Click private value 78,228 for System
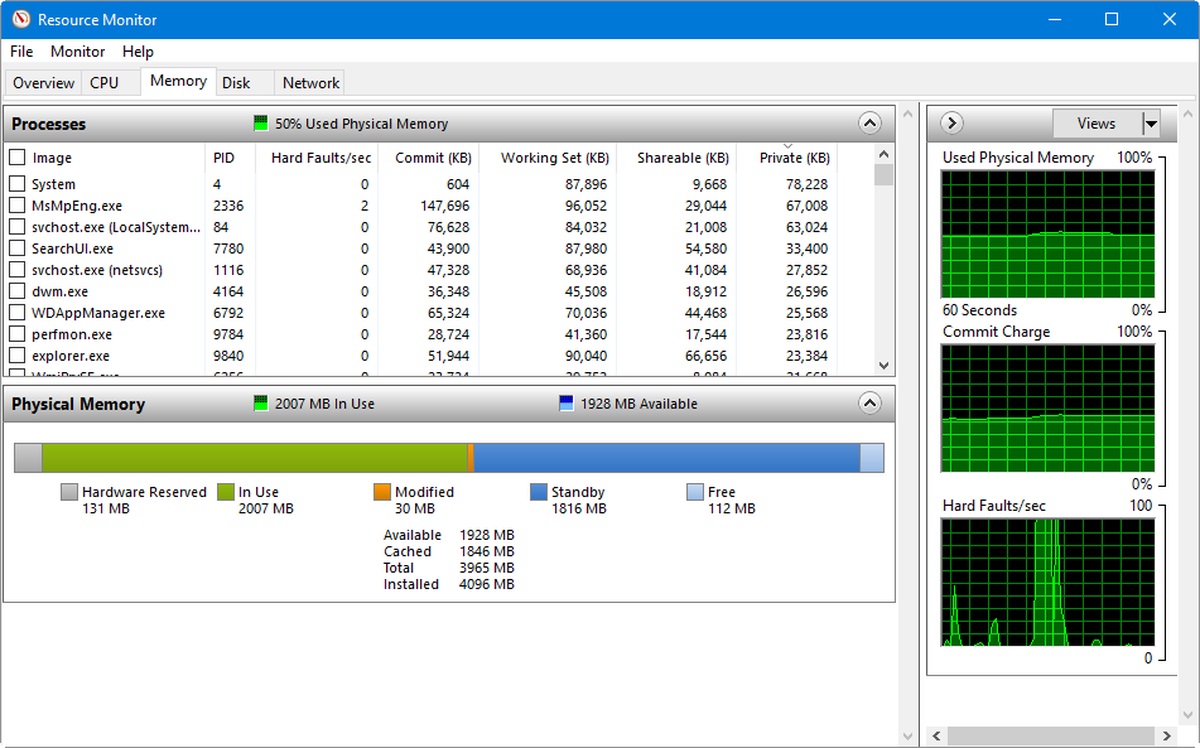The image size is (1200, 748). (x=806, y=184)
